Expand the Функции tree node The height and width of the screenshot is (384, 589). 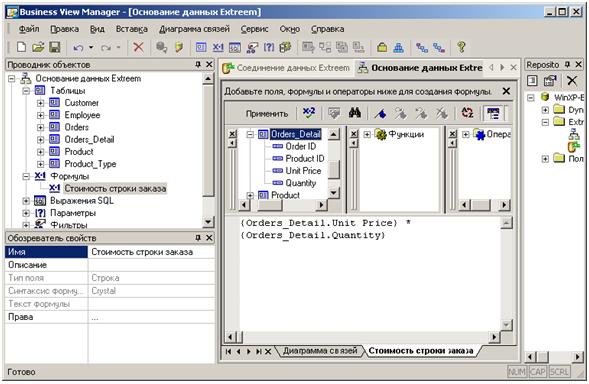pyautogui.click(x=367, y=135)
